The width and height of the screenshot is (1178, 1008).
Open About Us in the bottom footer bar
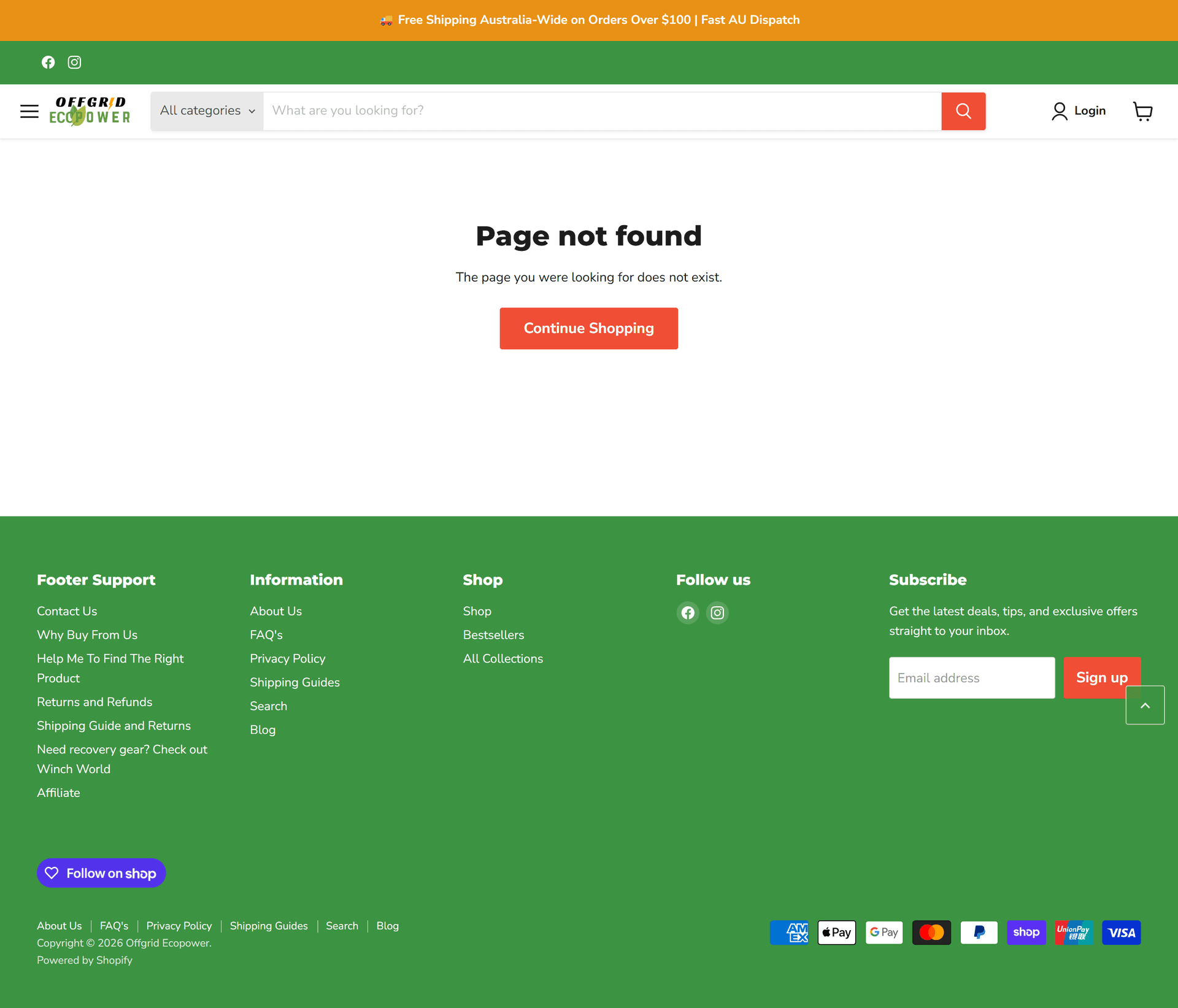(59, 926)
